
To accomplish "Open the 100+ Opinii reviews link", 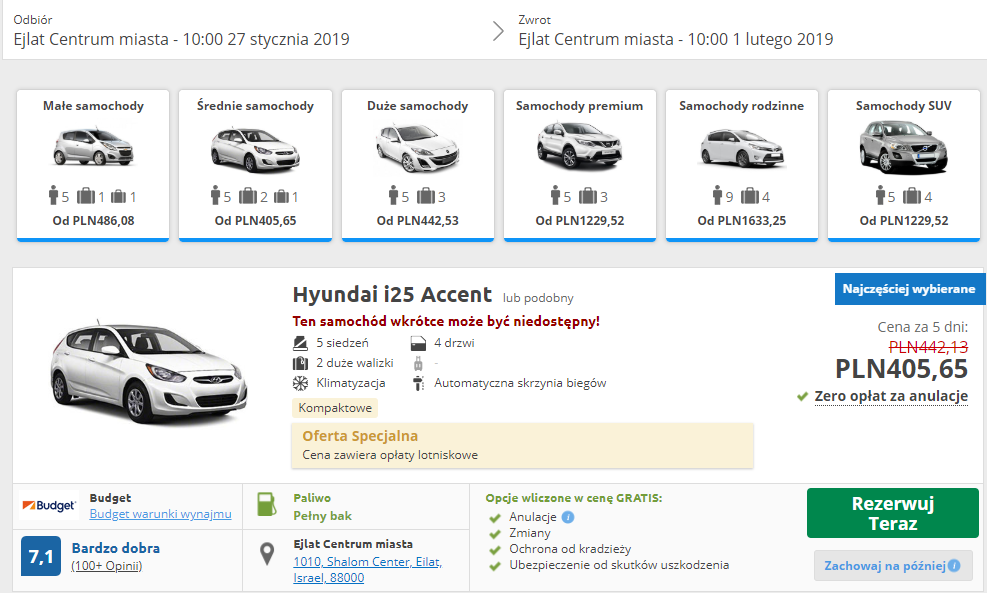I will point(107,566).
